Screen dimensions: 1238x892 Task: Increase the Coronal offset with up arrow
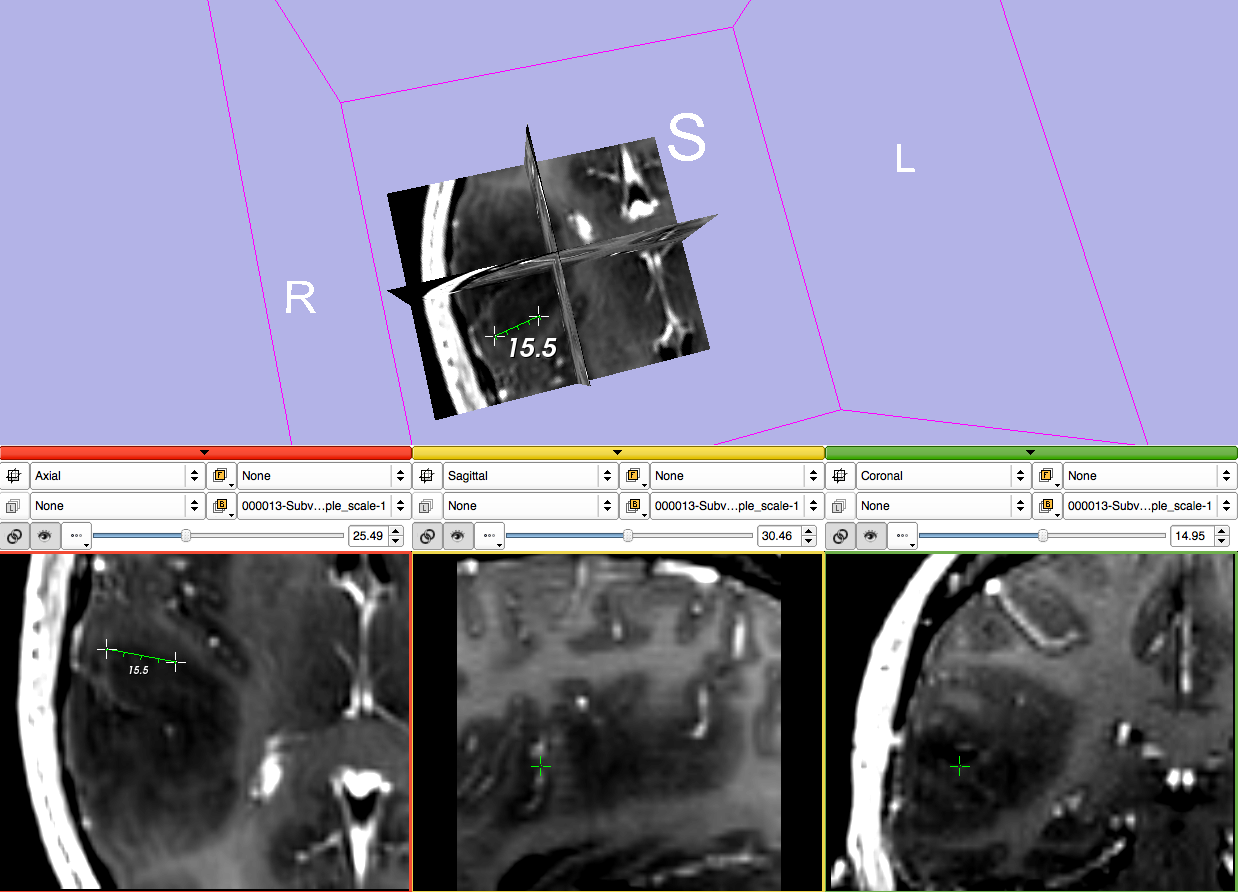point(1222,531)
